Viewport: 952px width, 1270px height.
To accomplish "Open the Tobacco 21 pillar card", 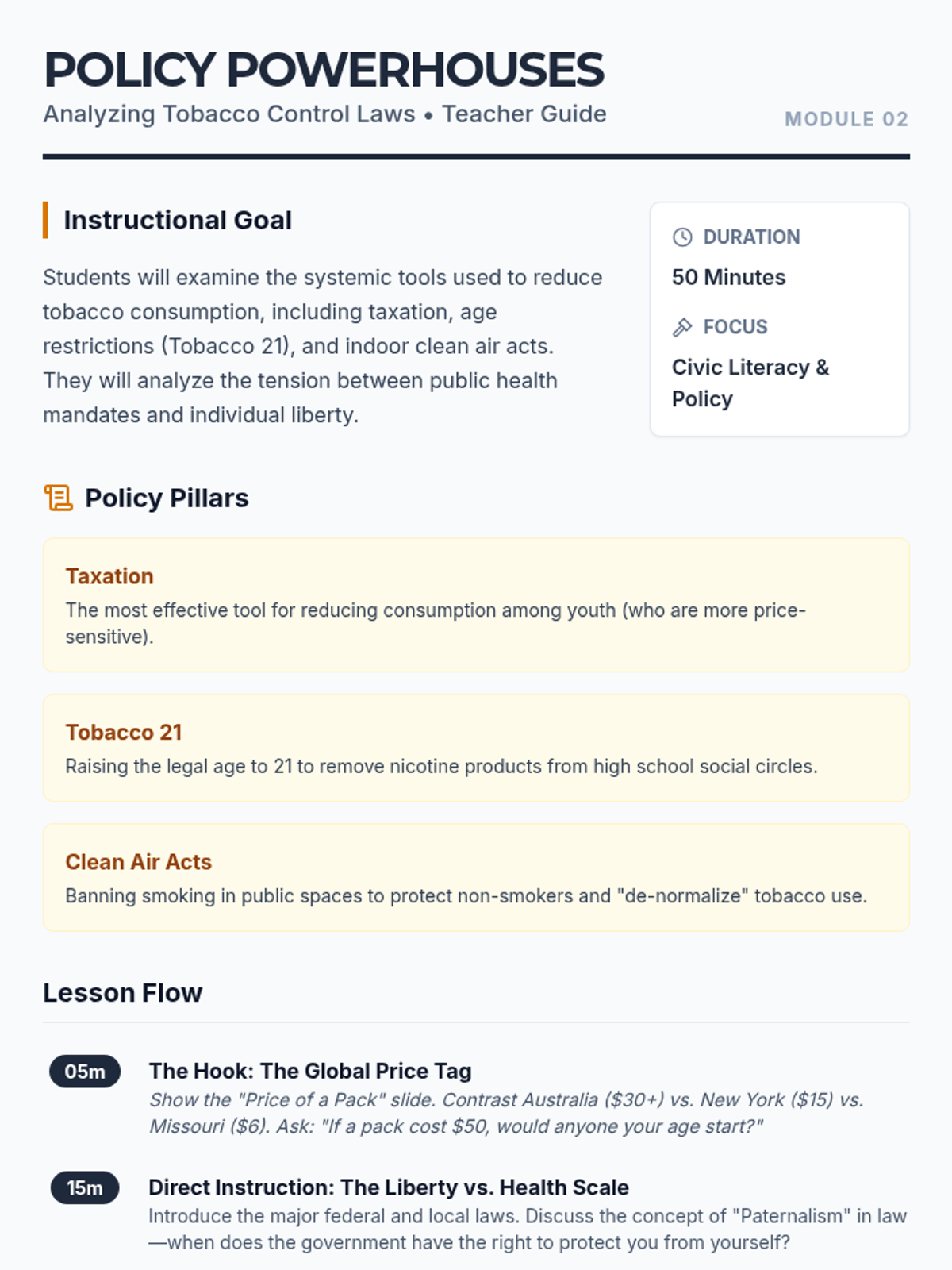I will point(476,748).
